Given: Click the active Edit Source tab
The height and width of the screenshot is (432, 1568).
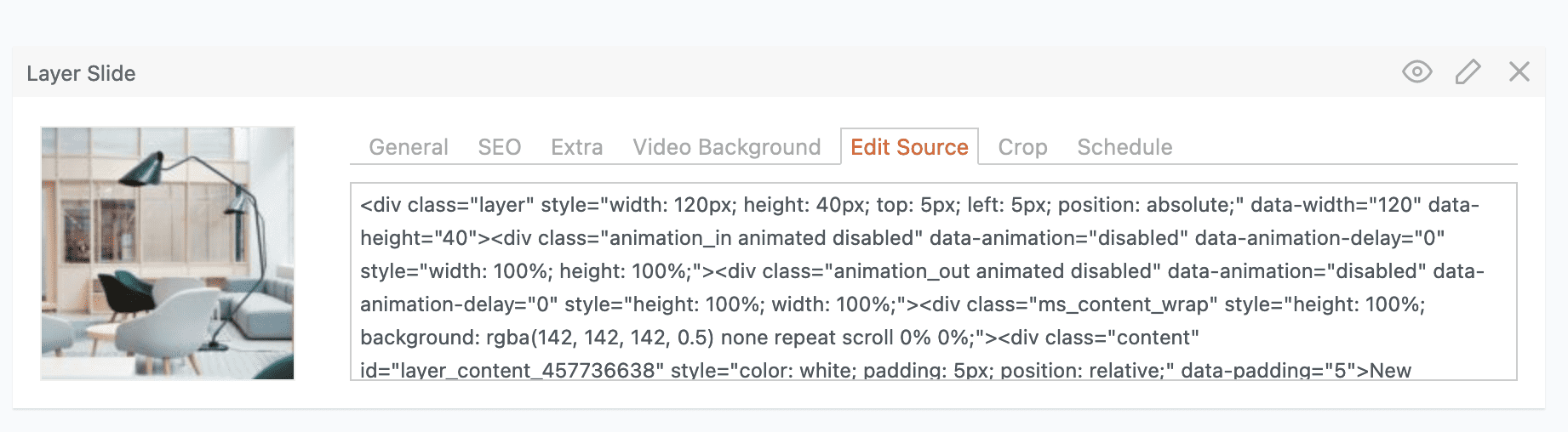Looking at the screenshot, I should pos(909,147).
